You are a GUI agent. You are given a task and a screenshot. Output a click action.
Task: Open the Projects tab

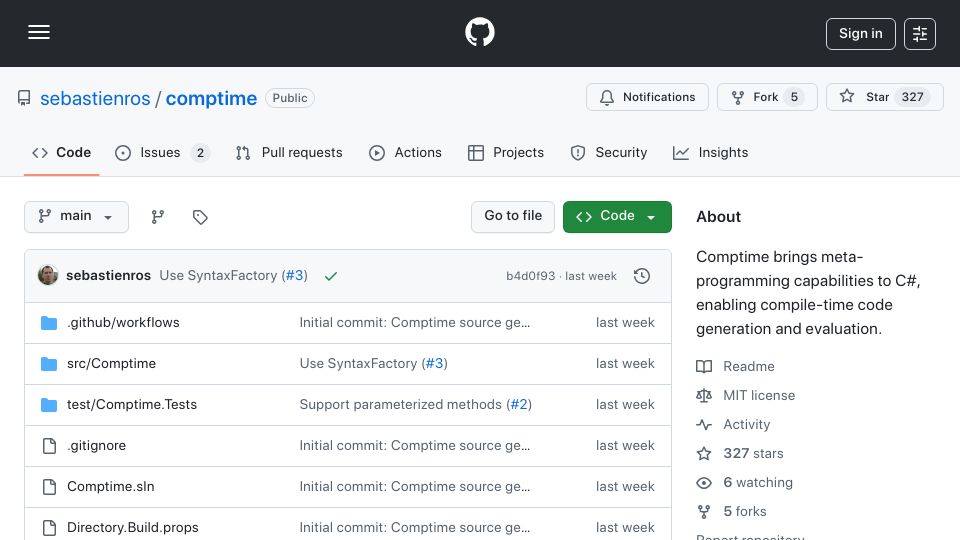click(506, 152)
